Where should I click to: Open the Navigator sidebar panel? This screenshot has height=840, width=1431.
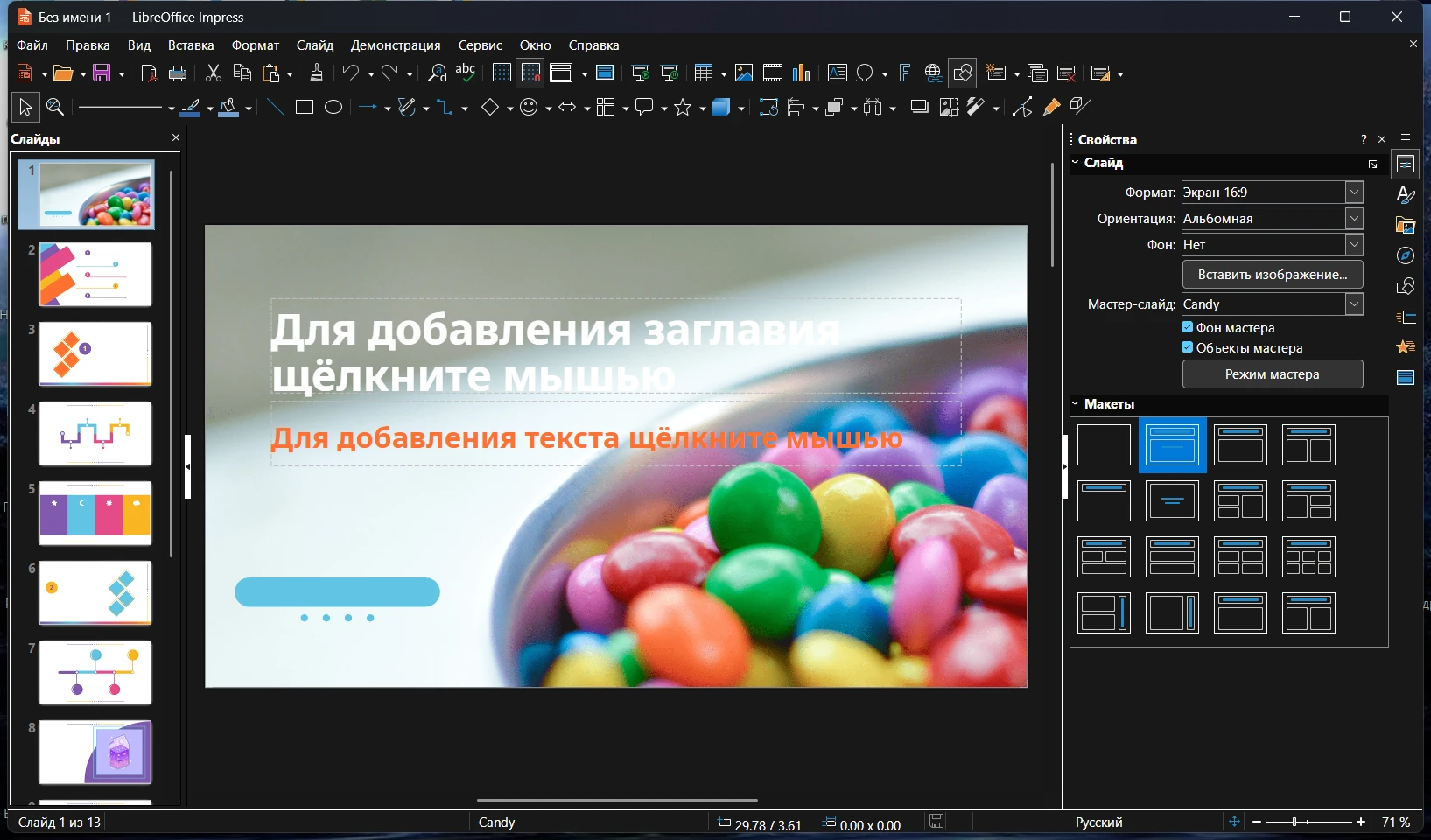1406,255
